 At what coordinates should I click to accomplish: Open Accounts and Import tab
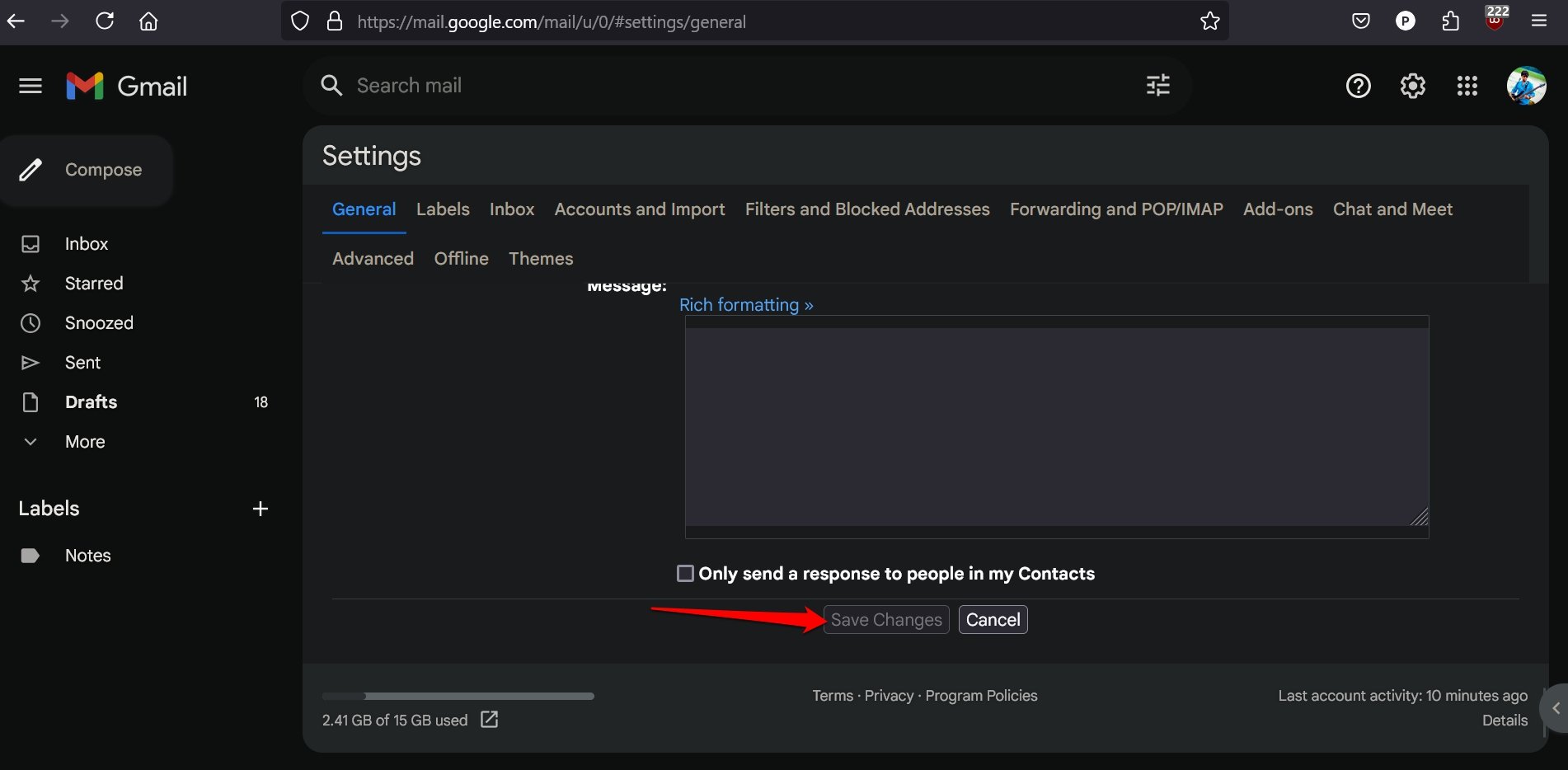click(x=640, y=209)
